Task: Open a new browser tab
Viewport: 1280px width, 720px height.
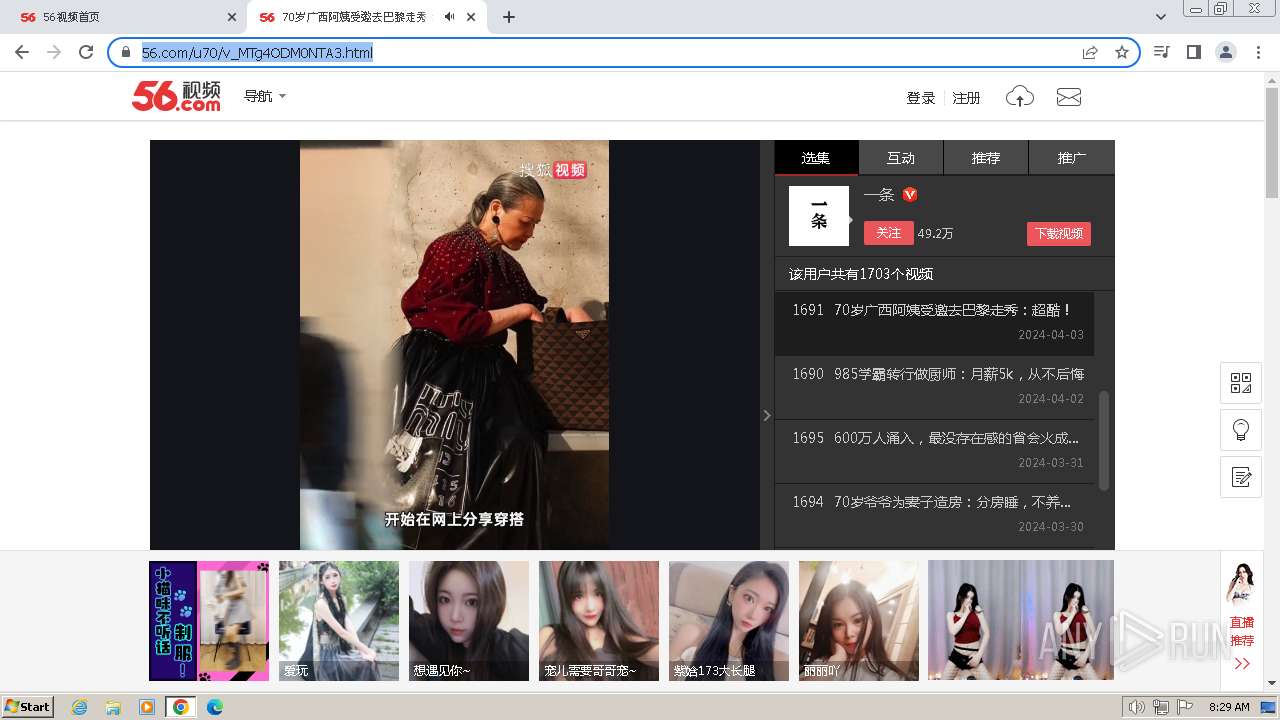Action: click(509, 17)
